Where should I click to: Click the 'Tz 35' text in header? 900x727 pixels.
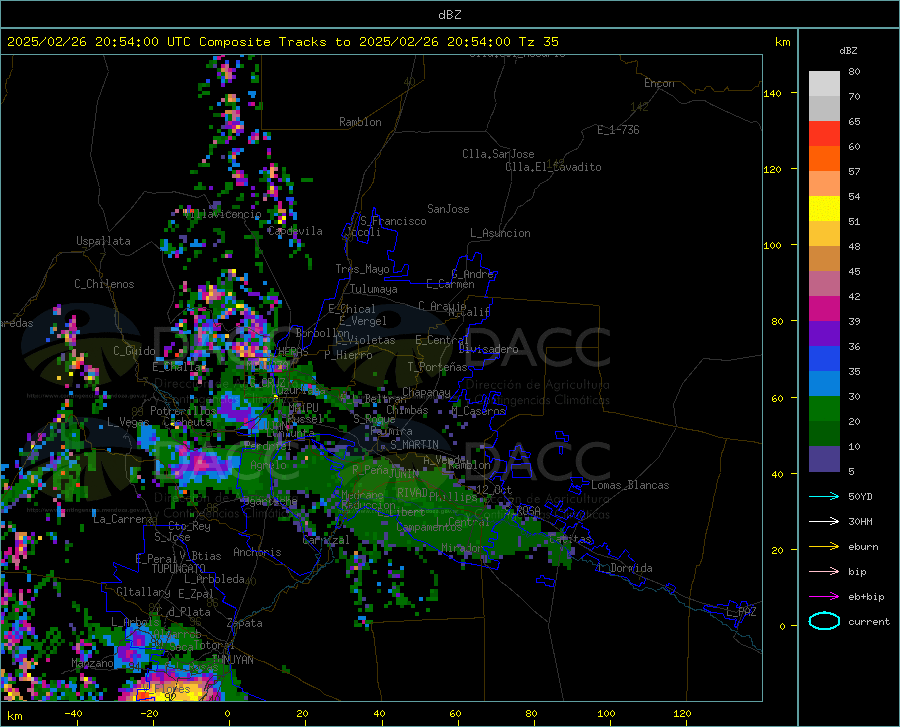538,42
